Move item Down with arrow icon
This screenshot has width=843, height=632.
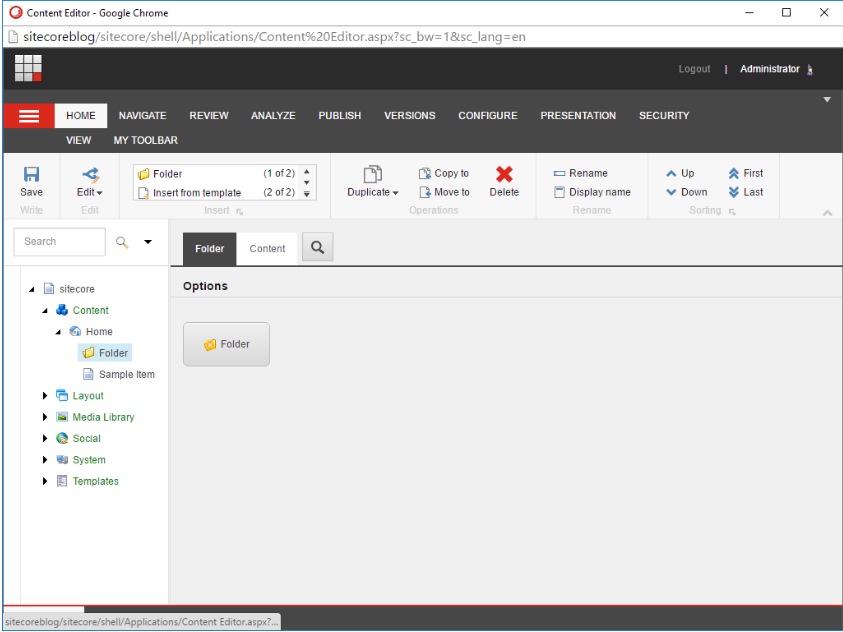671,192
